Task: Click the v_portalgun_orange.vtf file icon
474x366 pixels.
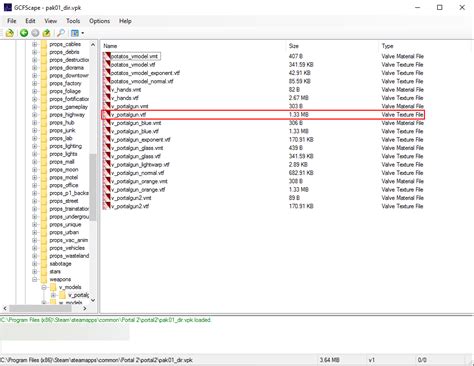Action: coord(107,189)
